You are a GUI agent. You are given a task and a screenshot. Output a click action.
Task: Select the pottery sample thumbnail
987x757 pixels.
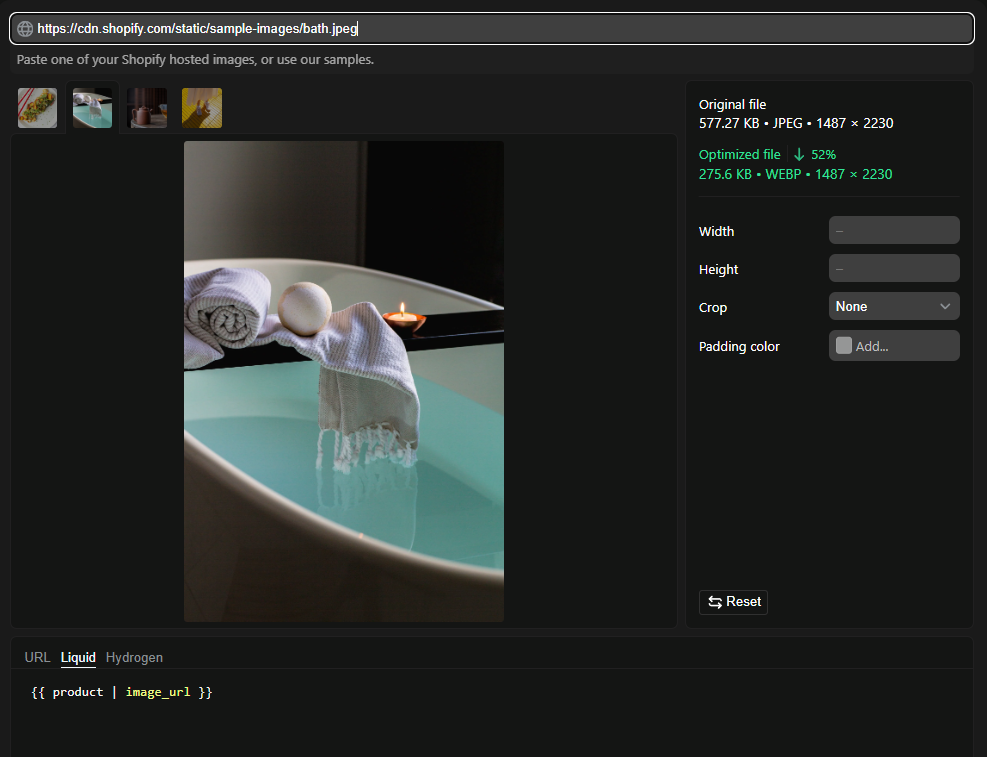click(147, 107)
